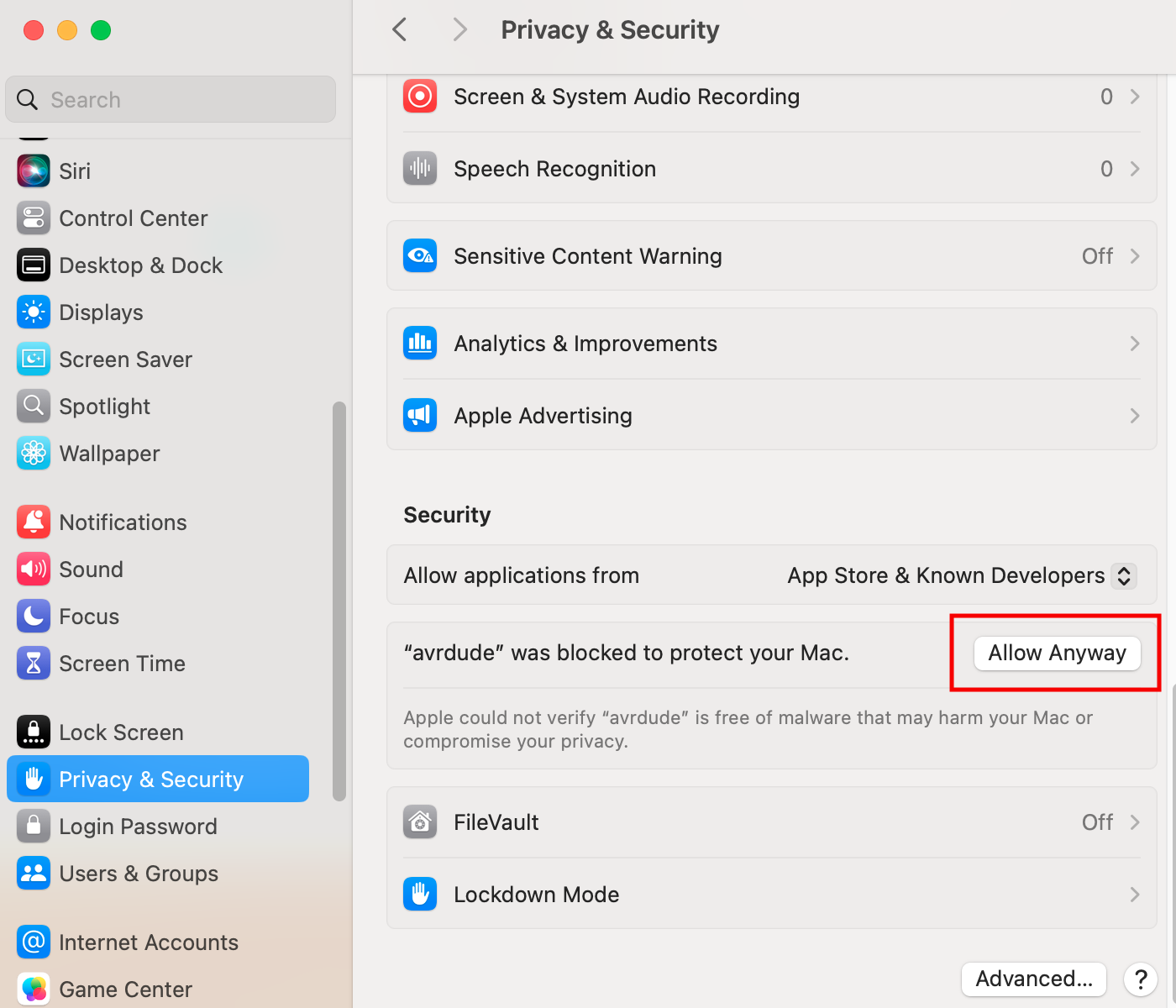The height and width of the screenshot is (1008, 1176).
Task: Click the Screen Time hourglass icon
Action: 34,664
